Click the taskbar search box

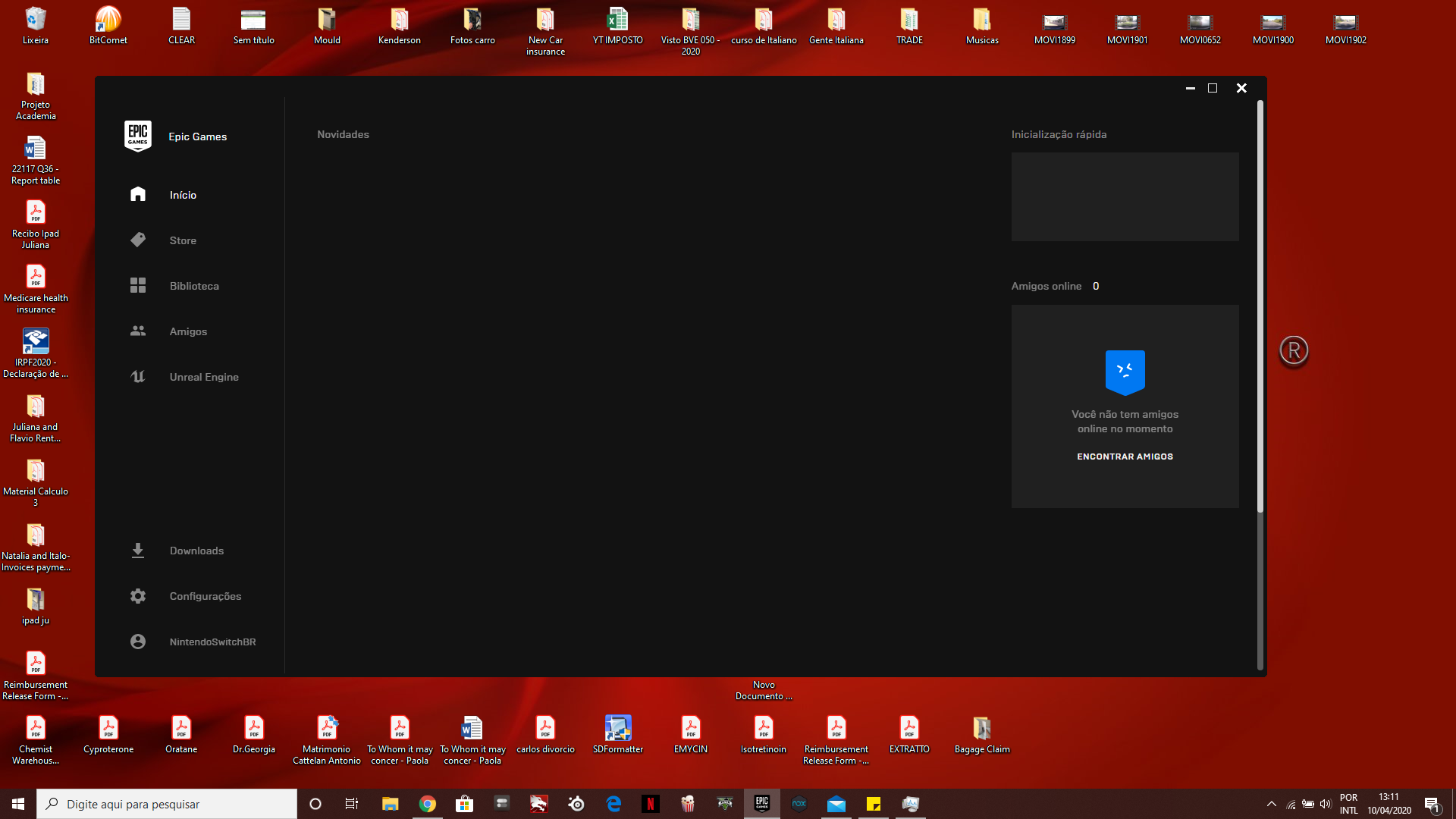(167, 804)
